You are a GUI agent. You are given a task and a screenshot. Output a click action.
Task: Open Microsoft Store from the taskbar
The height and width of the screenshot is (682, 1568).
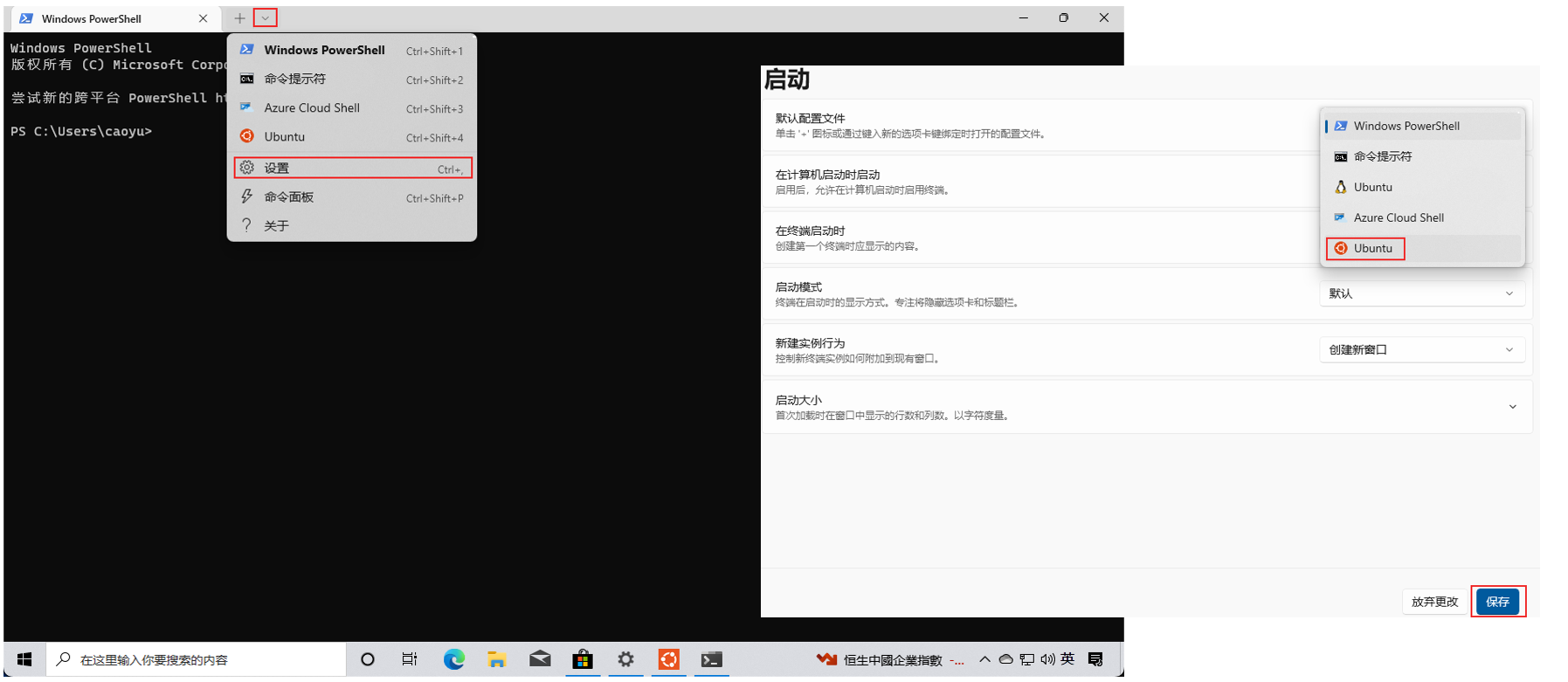point(583,659)
